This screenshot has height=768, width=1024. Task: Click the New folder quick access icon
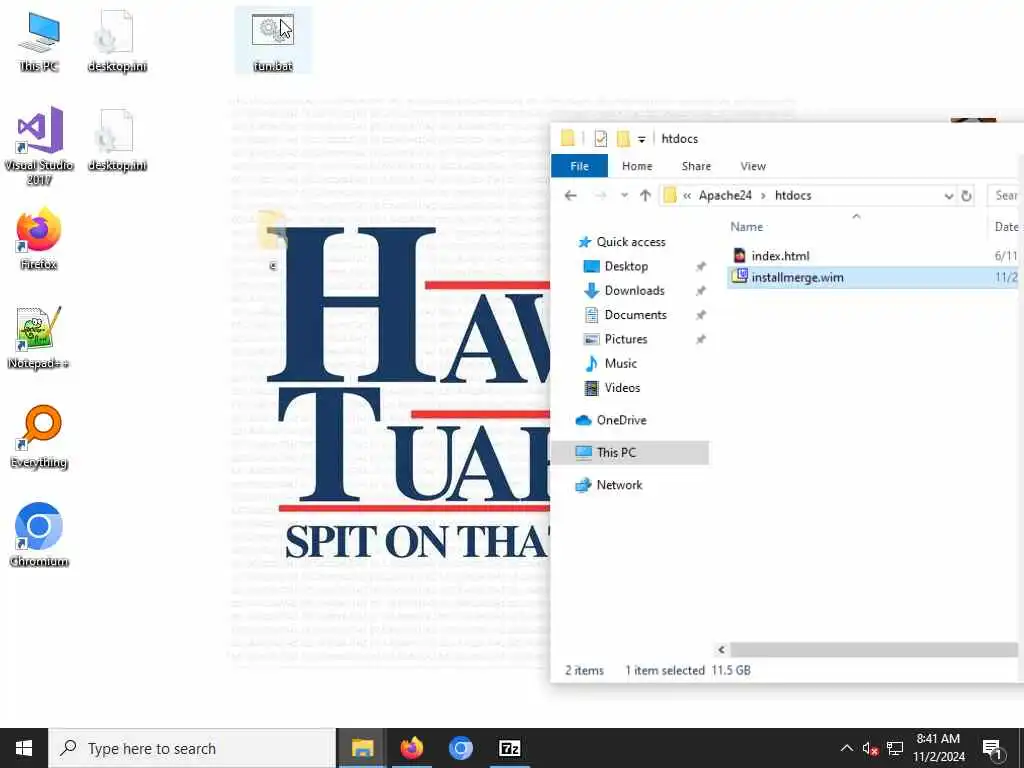tap(623, 138)
